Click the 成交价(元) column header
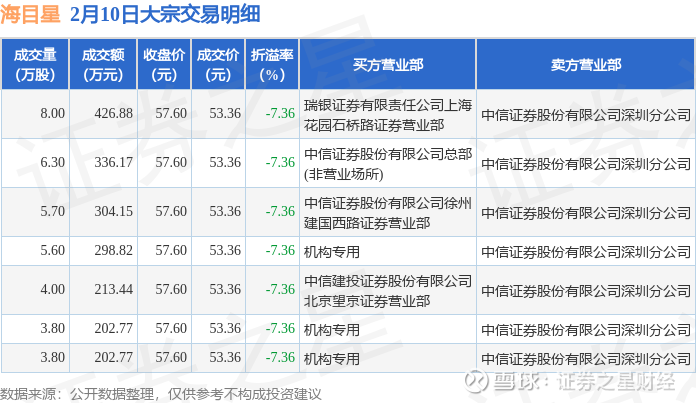 tap(218, 65)
